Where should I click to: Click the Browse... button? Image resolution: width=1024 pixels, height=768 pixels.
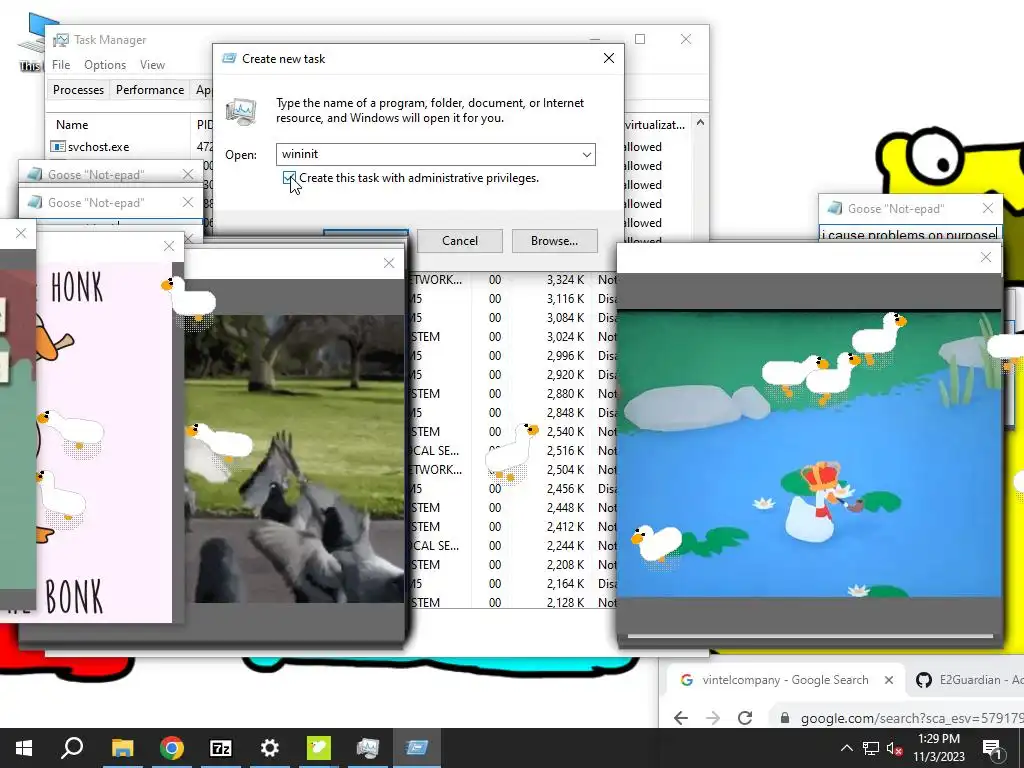[x=554, y=241]
